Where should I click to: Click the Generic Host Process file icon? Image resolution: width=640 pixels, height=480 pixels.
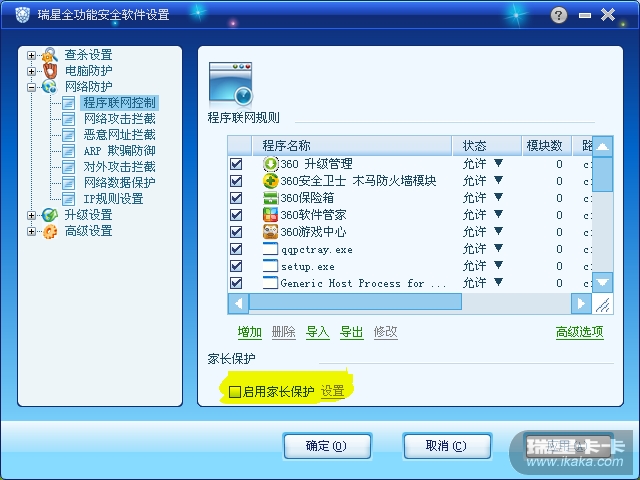click(x=270, y=283)
